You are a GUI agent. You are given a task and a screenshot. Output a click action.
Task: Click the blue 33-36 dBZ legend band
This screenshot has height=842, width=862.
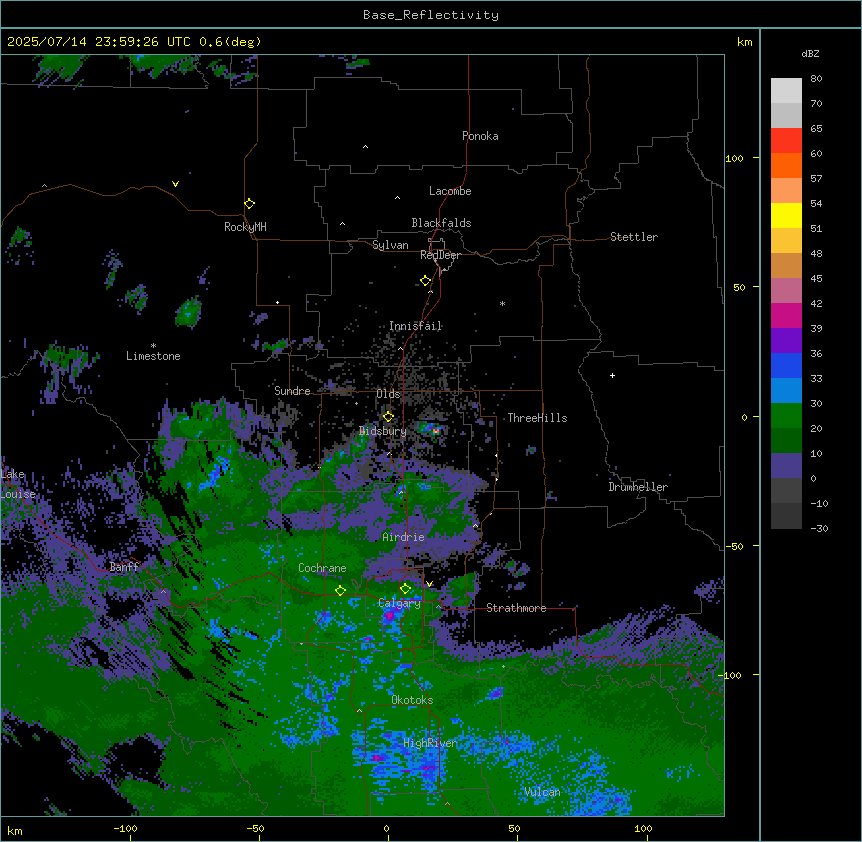point(786,365)
